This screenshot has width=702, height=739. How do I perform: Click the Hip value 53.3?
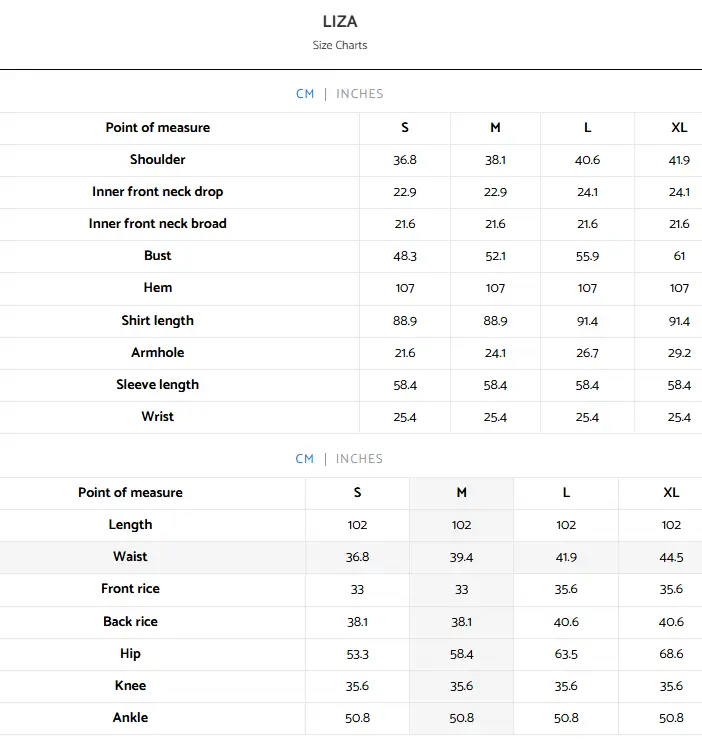357,654
